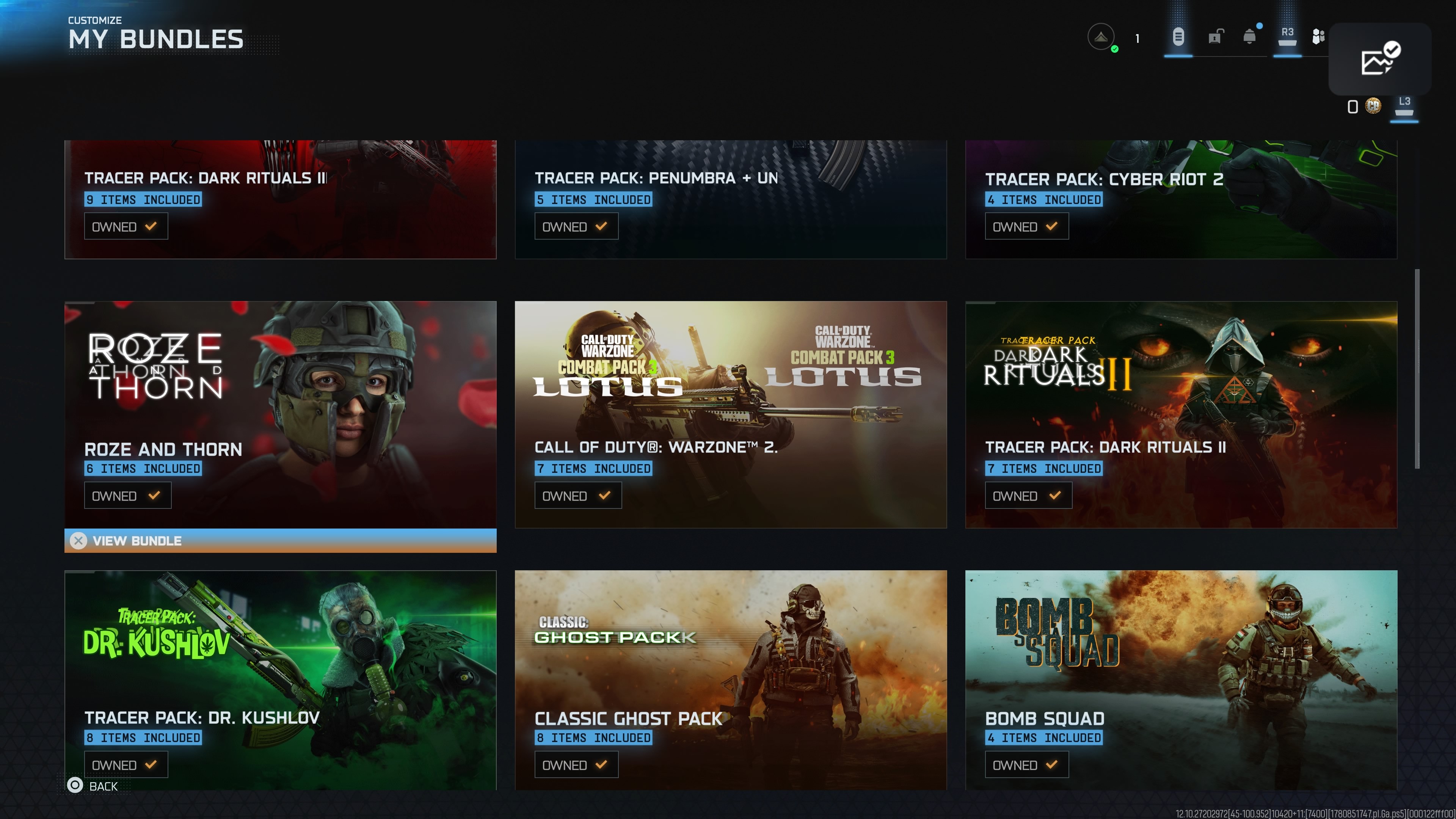Click the 'CLASSIC GHOST PACK' title
Image resolution: width=1456 pixels, height=819 pixels.
[629, 719]
